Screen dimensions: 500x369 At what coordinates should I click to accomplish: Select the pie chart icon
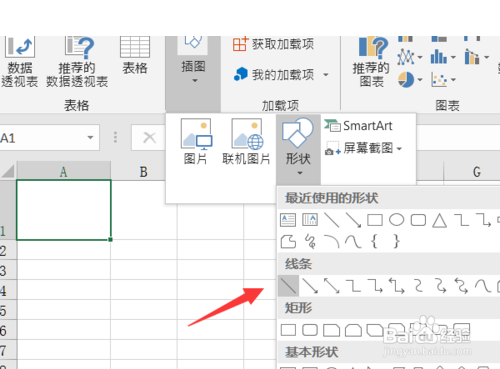(406, 80)
